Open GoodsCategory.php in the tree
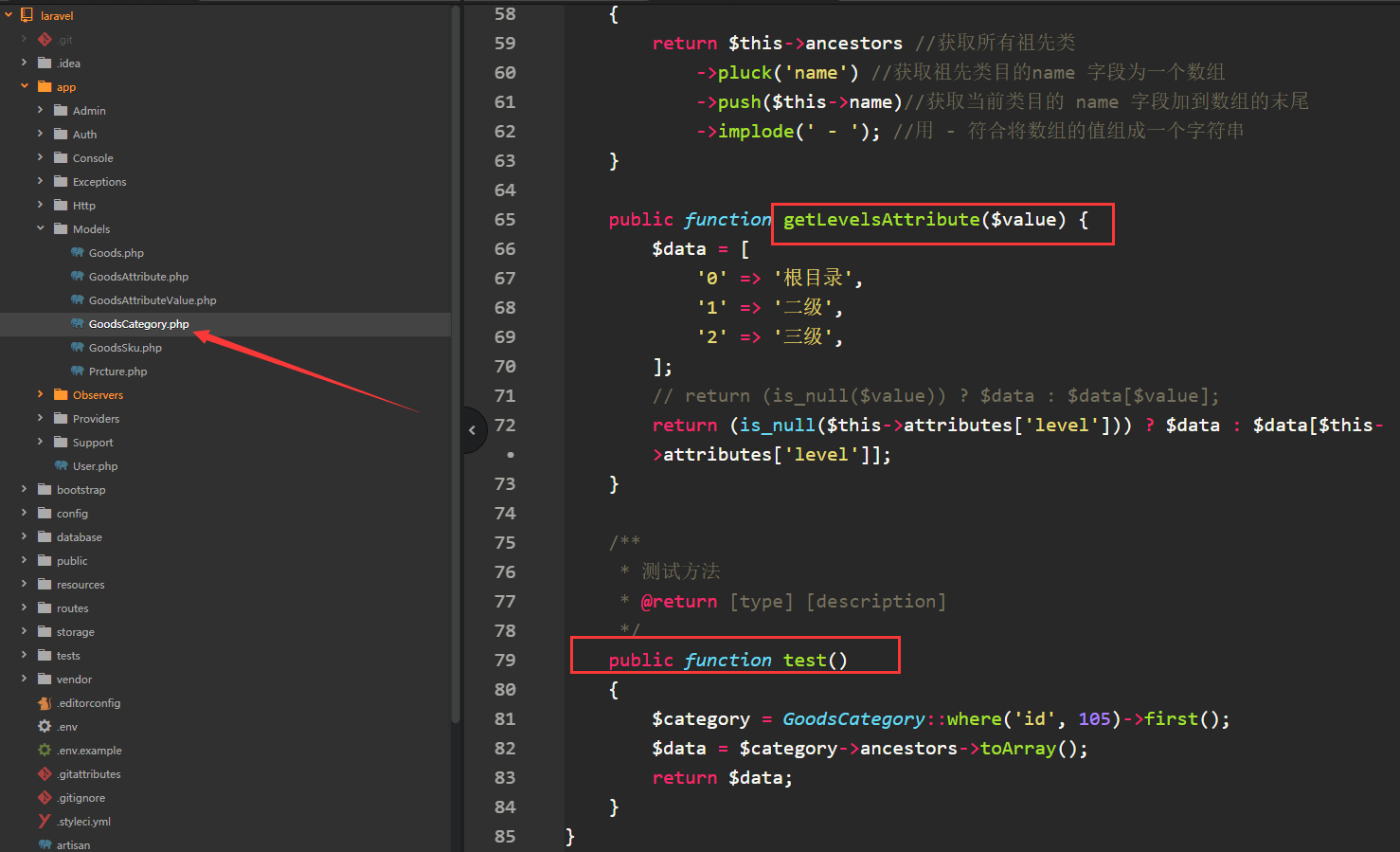1400x852 pixels. (139, 324)
